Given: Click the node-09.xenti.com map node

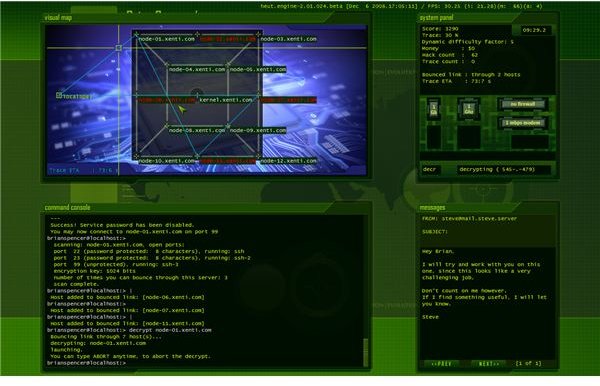Looking at the screenshot, I should click(258, 130).
